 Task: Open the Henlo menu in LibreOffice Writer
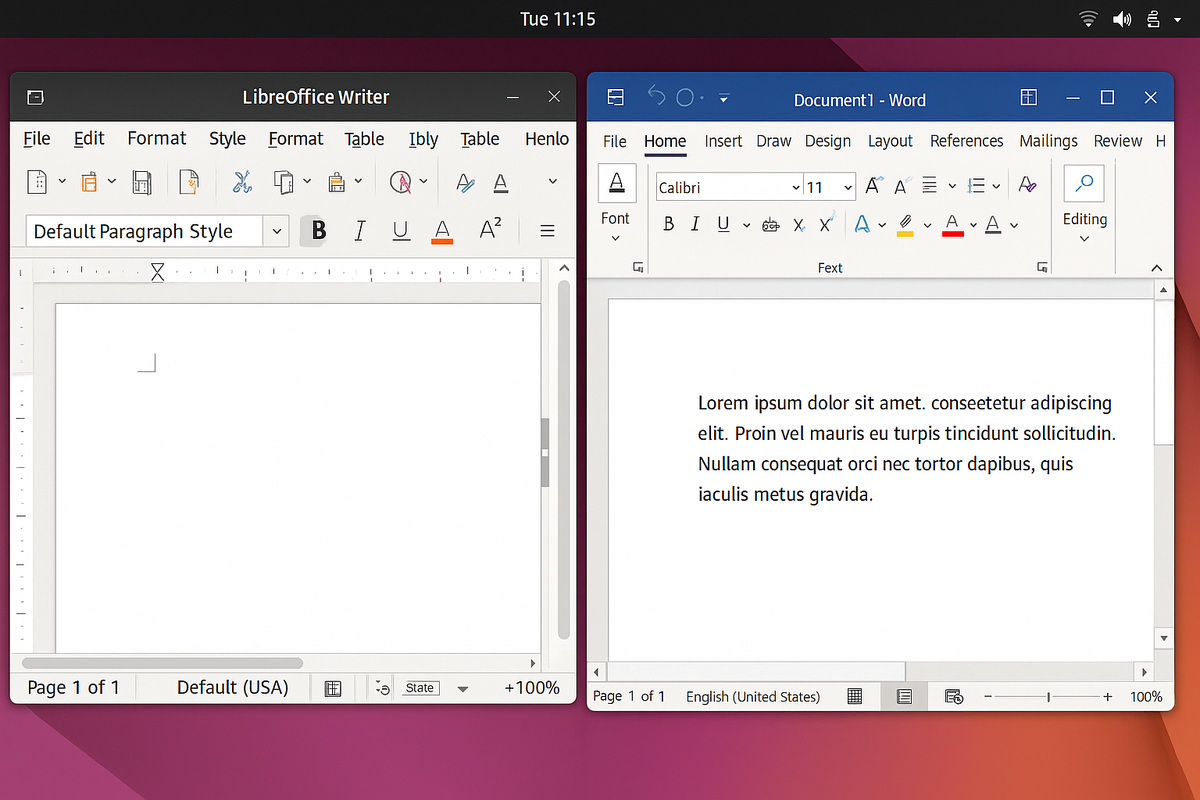tap(547, 138)
